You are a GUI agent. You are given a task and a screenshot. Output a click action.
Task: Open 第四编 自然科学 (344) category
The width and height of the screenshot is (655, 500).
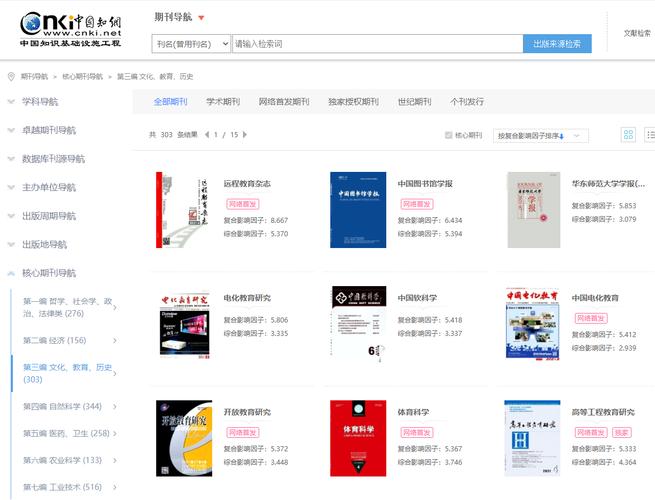pos(62,406)
